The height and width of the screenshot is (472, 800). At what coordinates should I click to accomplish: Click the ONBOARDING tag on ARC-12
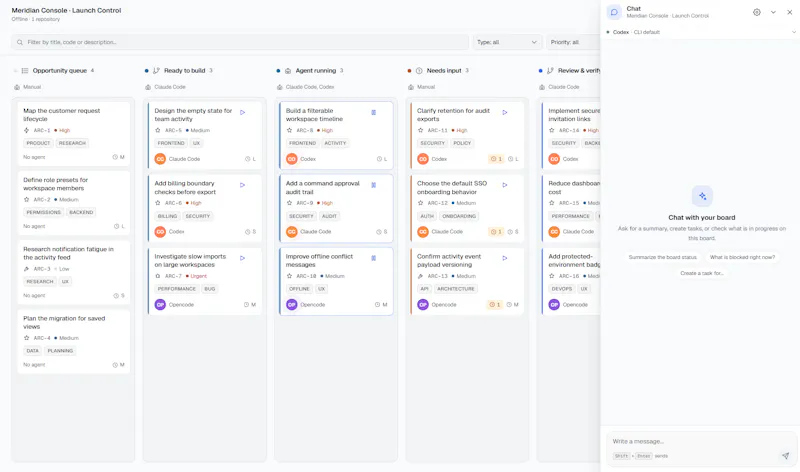click(459, 216)
